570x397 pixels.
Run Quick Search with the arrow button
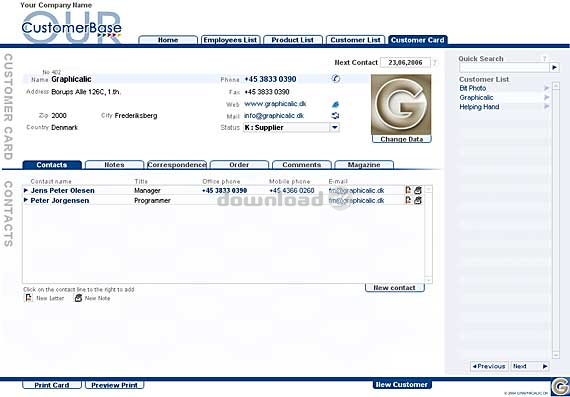(x=554, y=67)
